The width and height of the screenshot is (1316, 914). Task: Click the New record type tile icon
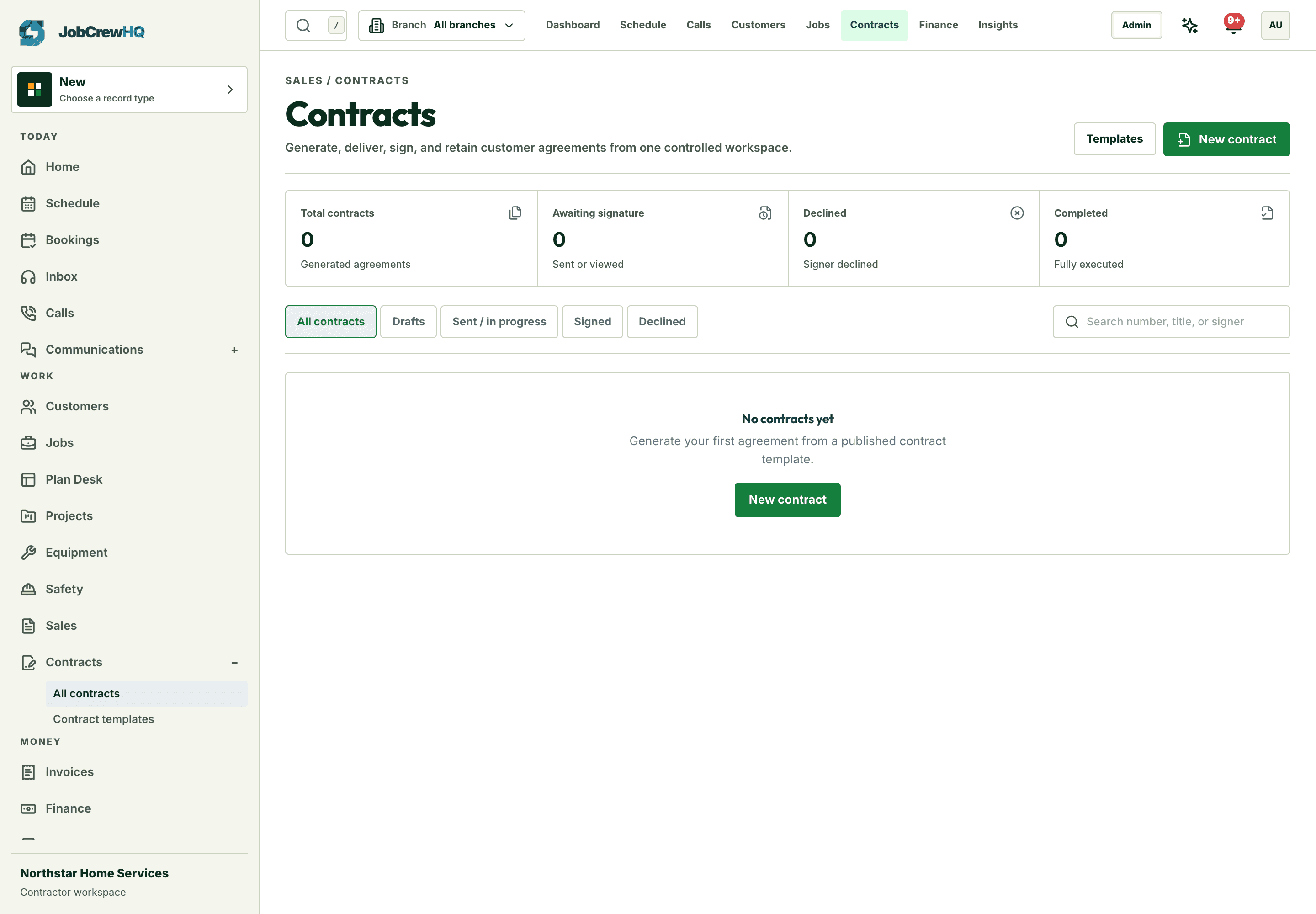point(34,89)
